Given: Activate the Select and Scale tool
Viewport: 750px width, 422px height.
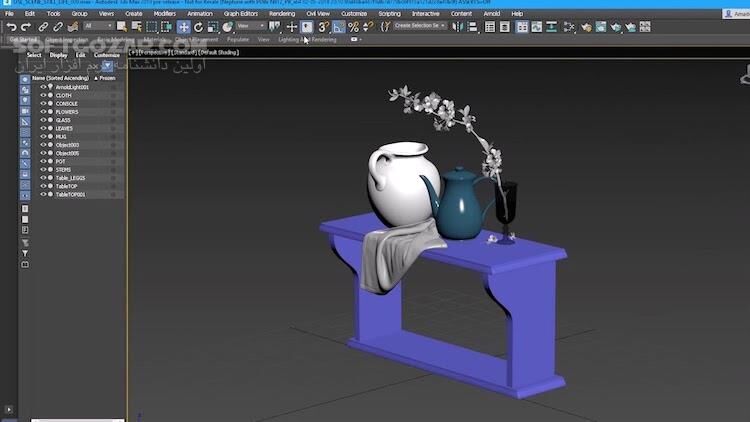Looking at the screenshot, I should pos(213,27).
